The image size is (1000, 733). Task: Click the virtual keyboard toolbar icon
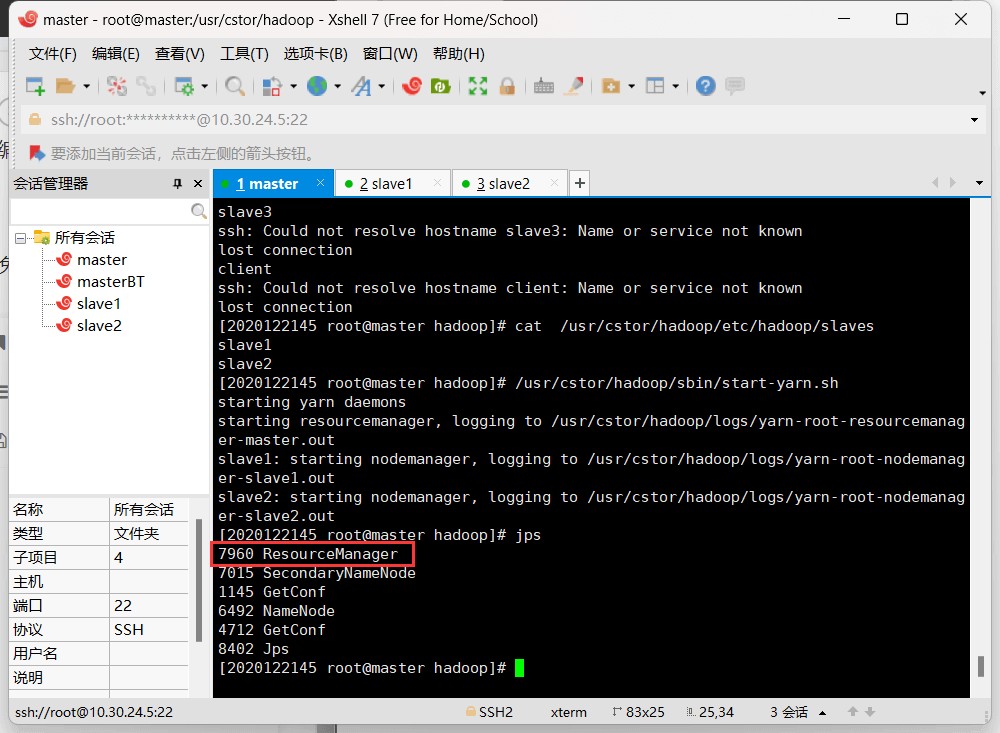pyautogui.click(x=544, y=87)
